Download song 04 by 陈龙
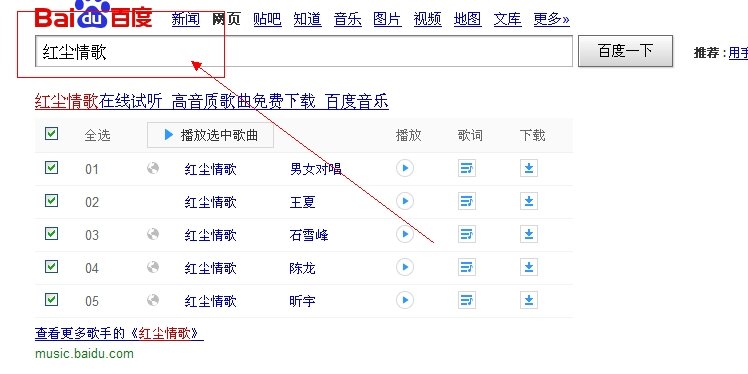 pyautogui.click(x=529, y=267)
